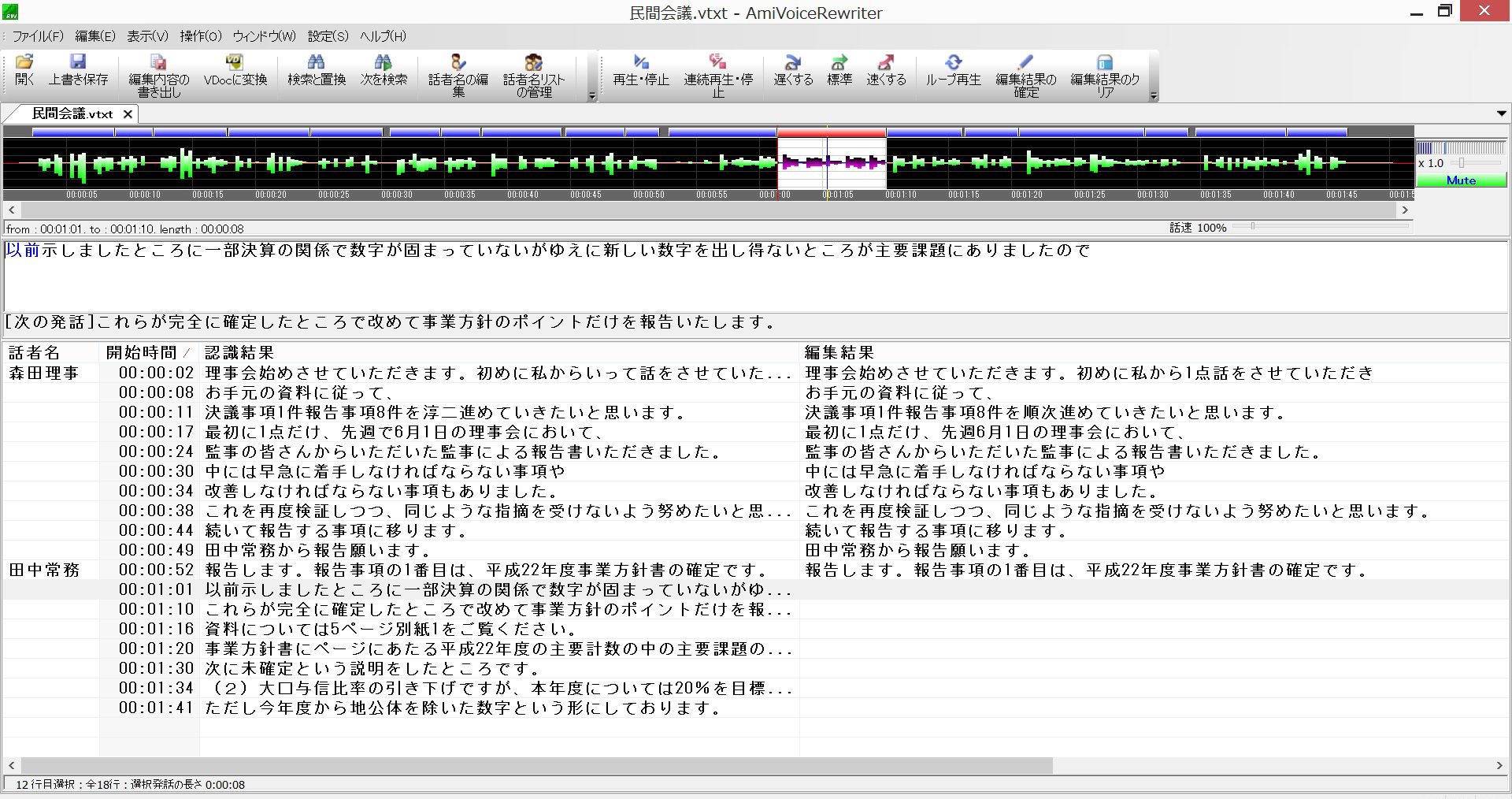Open the 操作(O) menu
Viewport: 1512px width, 799px height.
(x=201, y=36)
